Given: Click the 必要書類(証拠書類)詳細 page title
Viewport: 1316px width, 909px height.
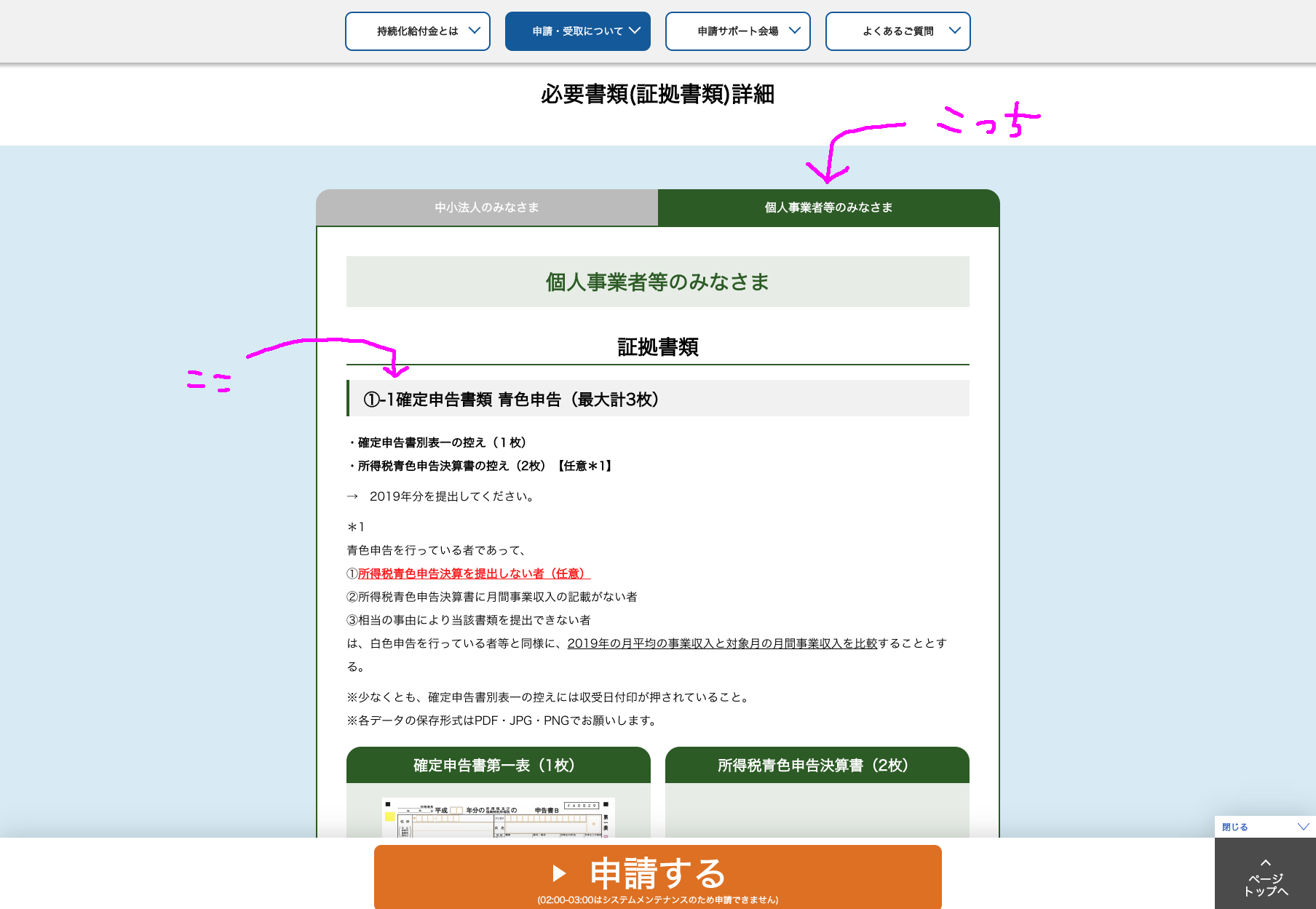Looking at the screenshot, I should [657, 95].
